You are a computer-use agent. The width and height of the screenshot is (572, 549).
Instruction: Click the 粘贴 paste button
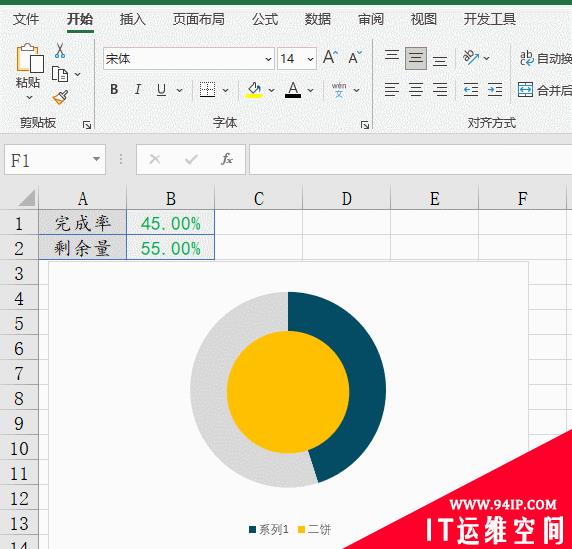pyautogui.click(x=28, y=71)
